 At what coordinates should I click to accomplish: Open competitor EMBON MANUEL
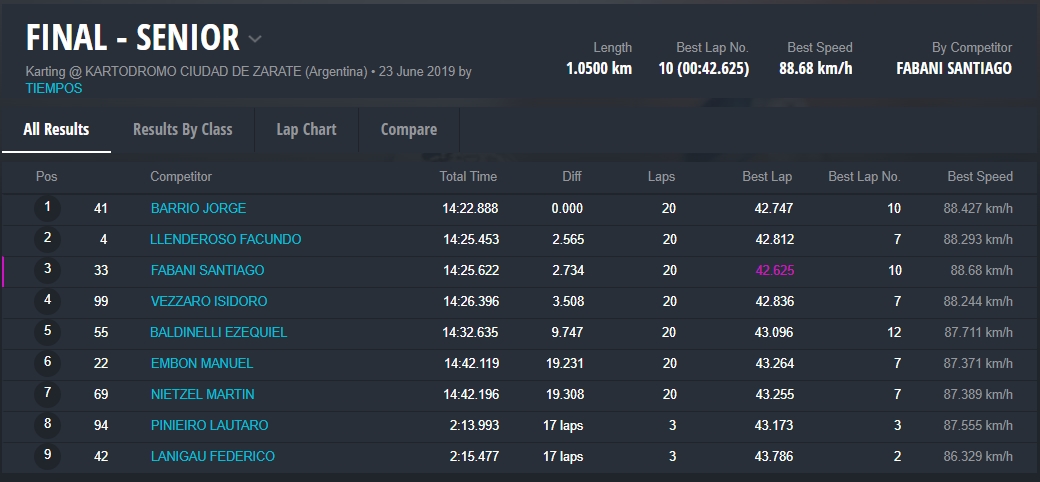click(x=201, y=363)
